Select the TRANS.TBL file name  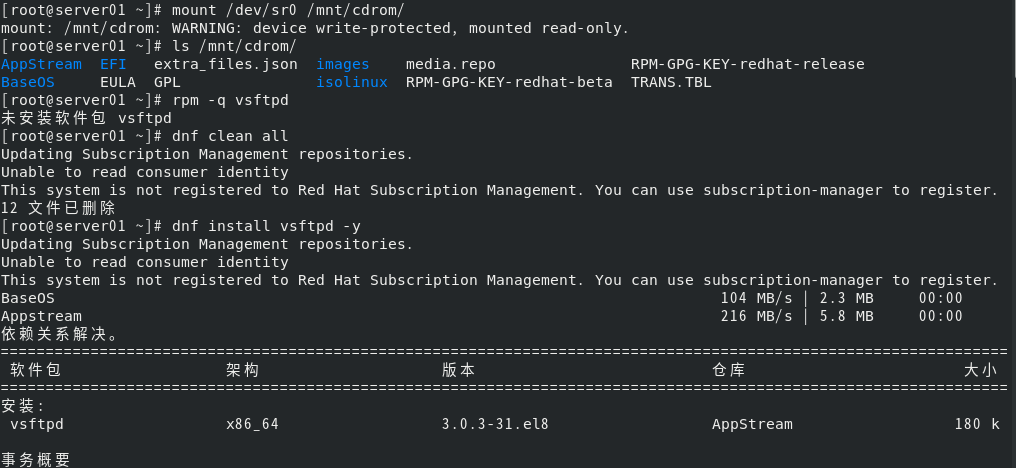tap(671, 82)
